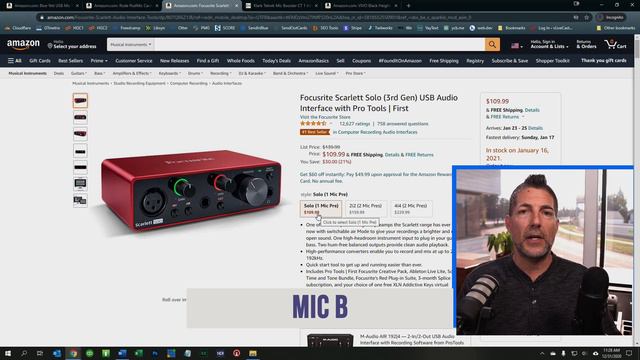
Task: Open Excel from the taskbar
Action: click(x=138, y=353)
